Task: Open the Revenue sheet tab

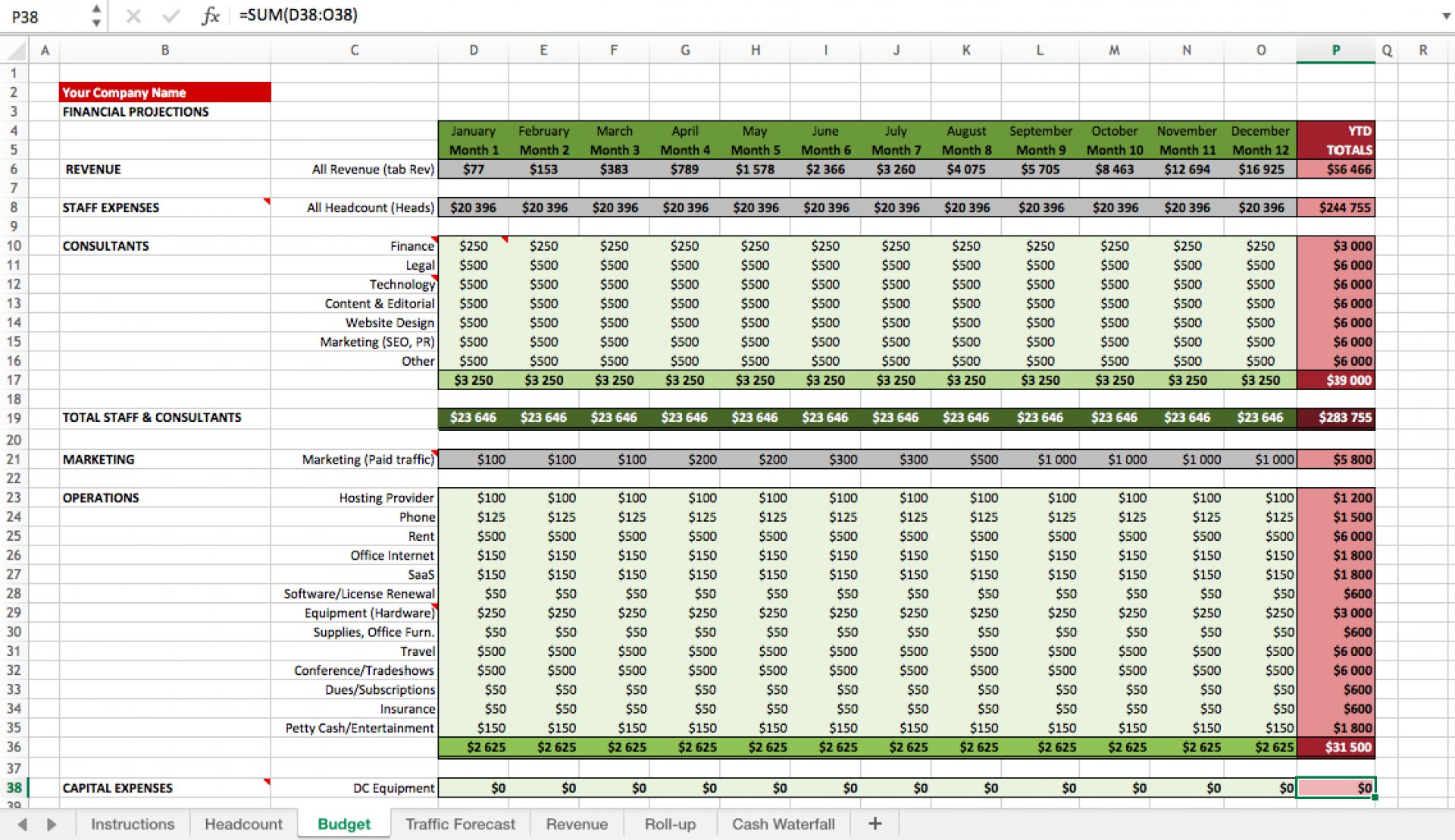Action: point(577,824)
